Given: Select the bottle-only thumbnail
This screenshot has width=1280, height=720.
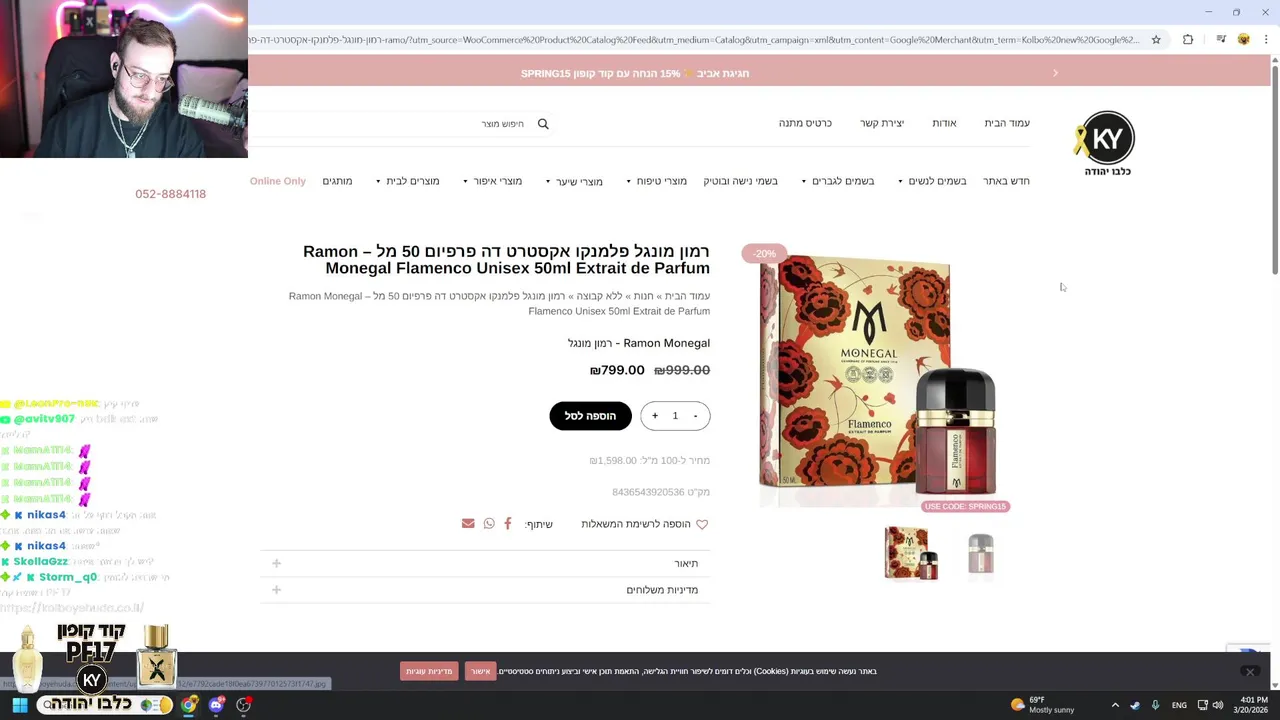Looking at the screenshot, I should [x=980, y=553].
